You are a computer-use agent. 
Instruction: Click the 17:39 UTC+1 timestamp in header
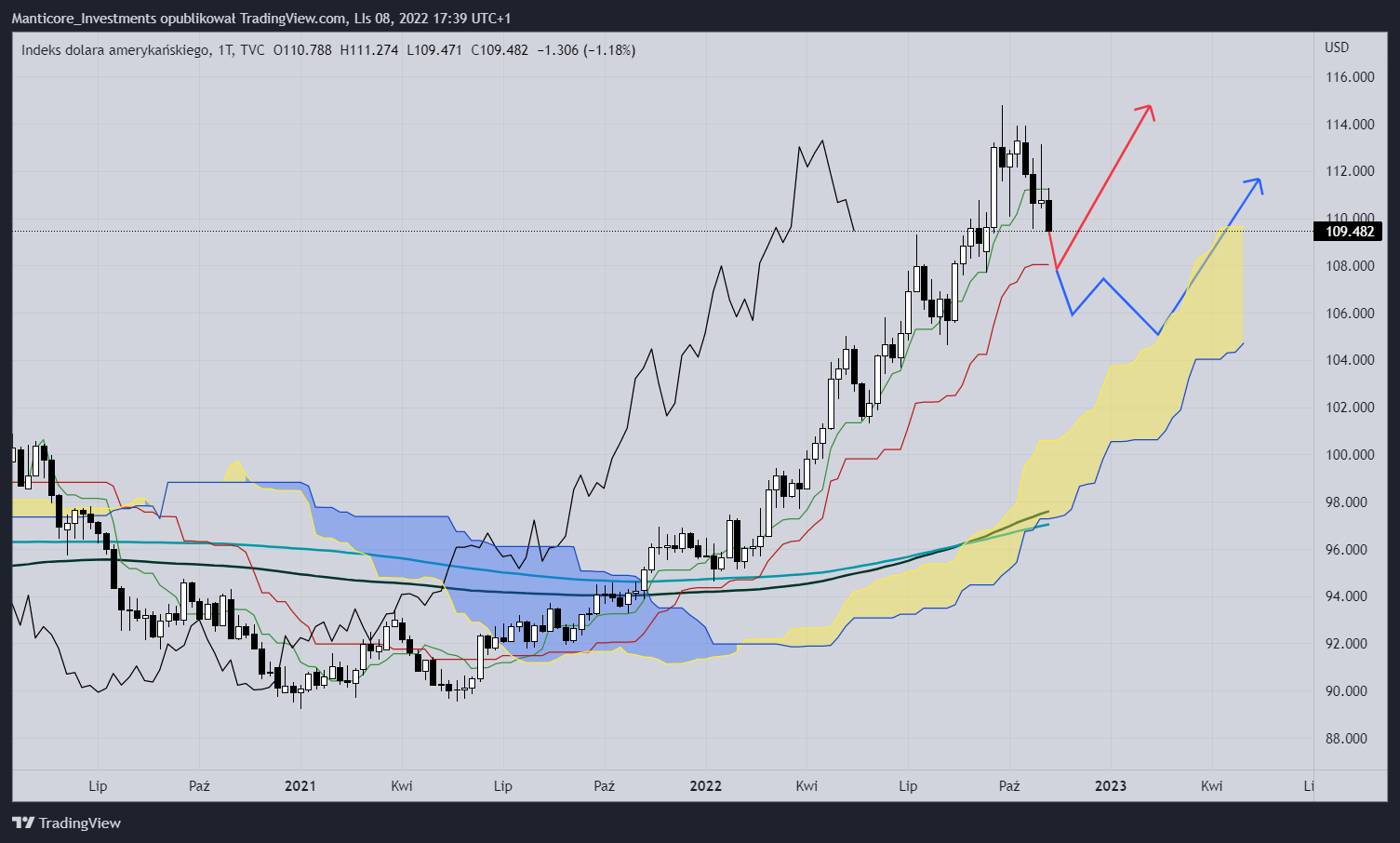472,19
